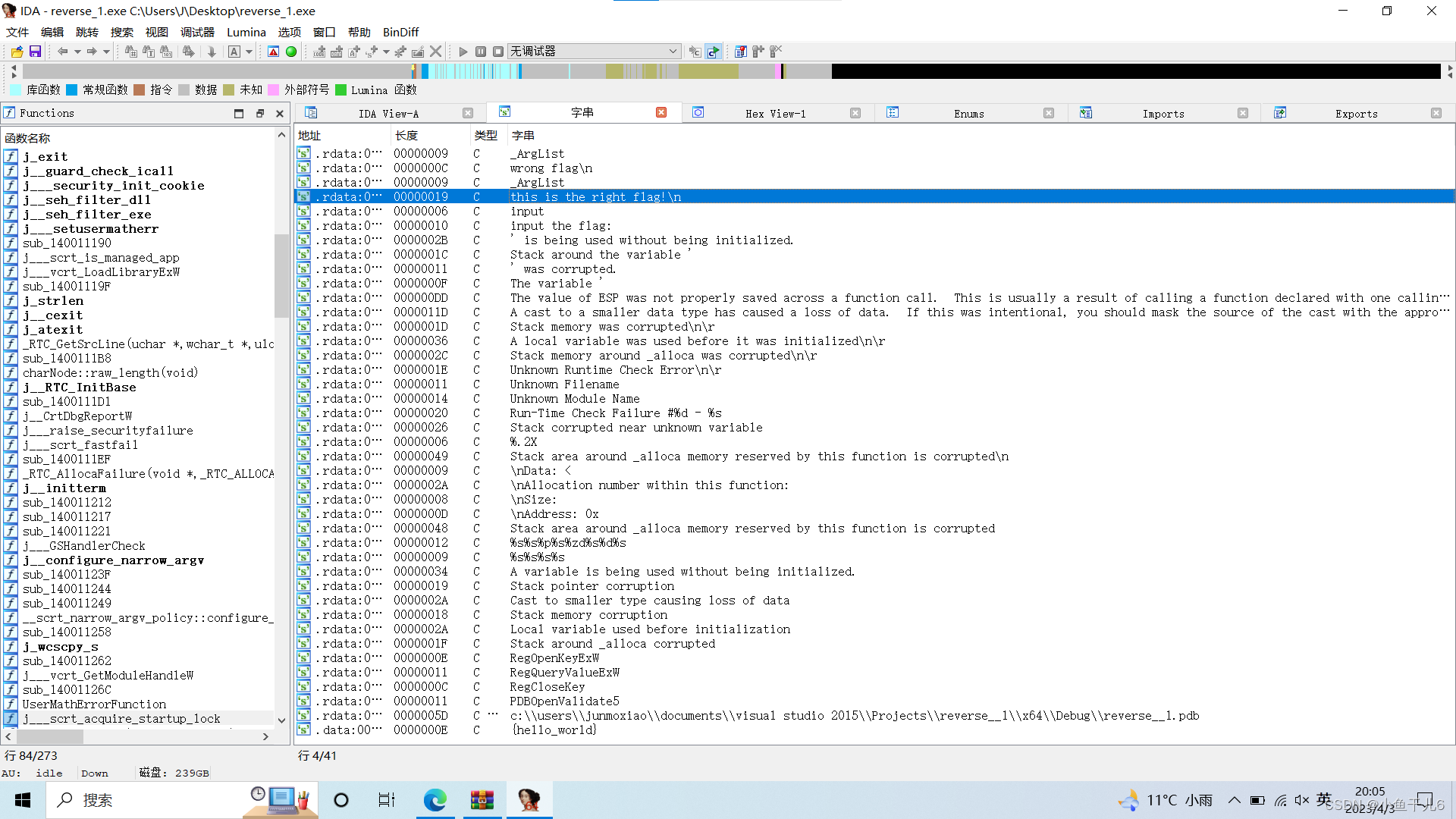Image resolution: width=1456 pixels, height=819 pixels.
Task: Open dropdown next to text search icon
Action: click(x=249, y=52)
